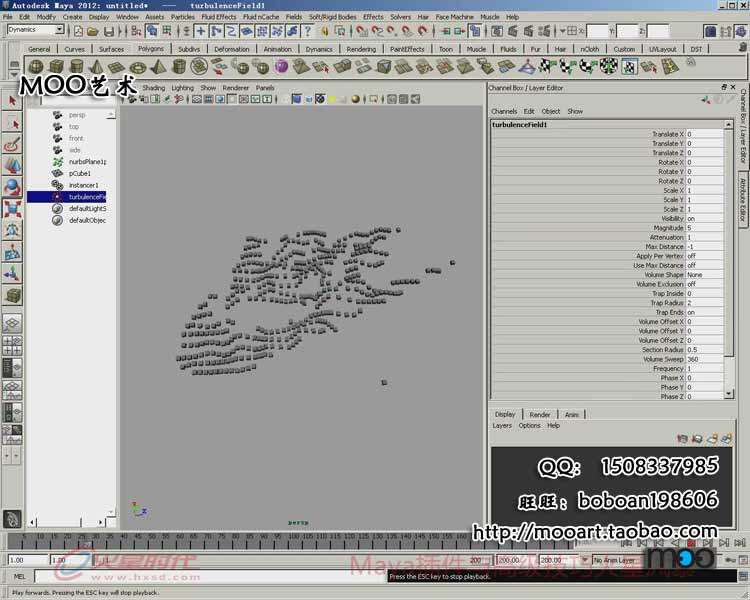Click the four-view layout icon
Viewport: 750px width, 600px height.
[x=13, y=345]
